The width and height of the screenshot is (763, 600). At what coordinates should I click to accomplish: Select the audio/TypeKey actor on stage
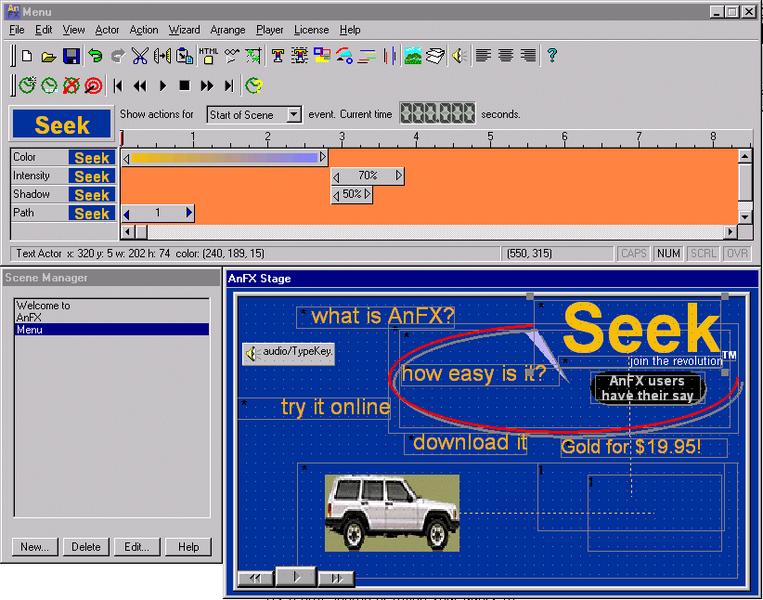click(289, 352)
